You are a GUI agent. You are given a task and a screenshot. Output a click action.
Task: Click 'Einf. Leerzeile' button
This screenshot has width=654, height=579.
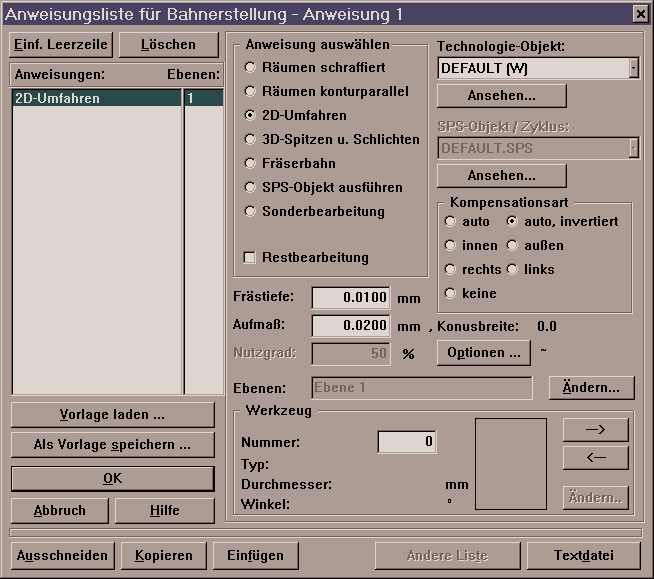pos(60,45)
